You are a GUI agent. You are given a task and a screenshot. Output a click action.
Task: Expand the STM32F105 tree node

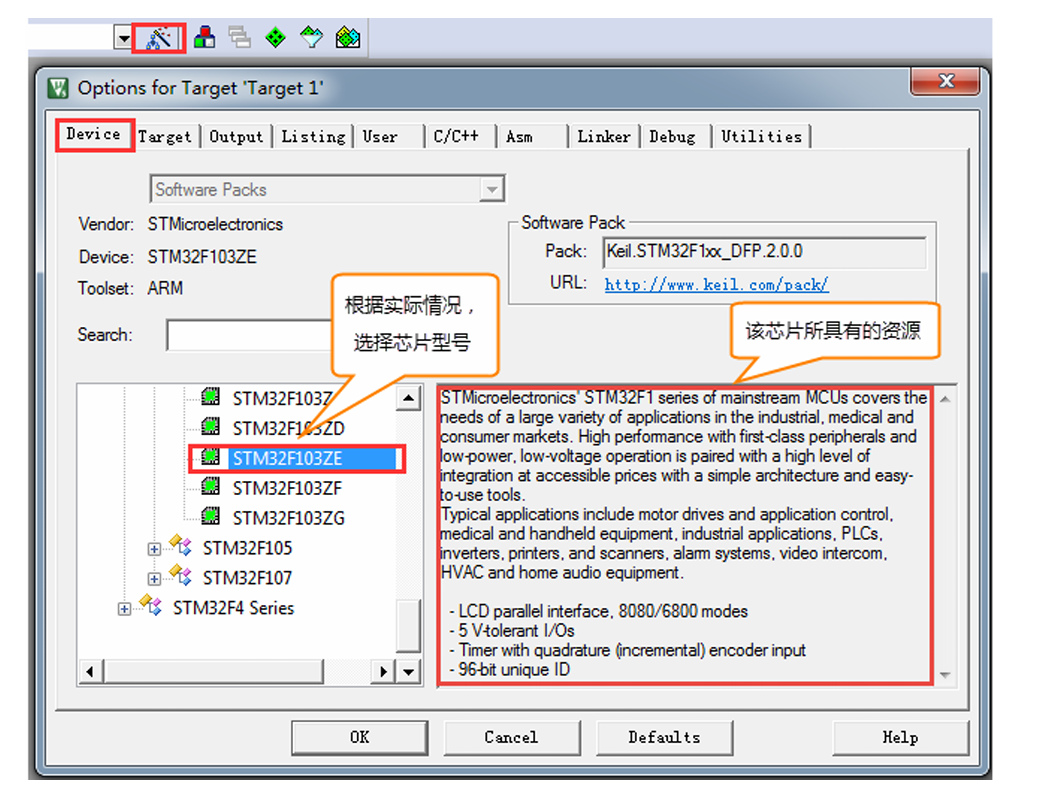click(154, 549)
